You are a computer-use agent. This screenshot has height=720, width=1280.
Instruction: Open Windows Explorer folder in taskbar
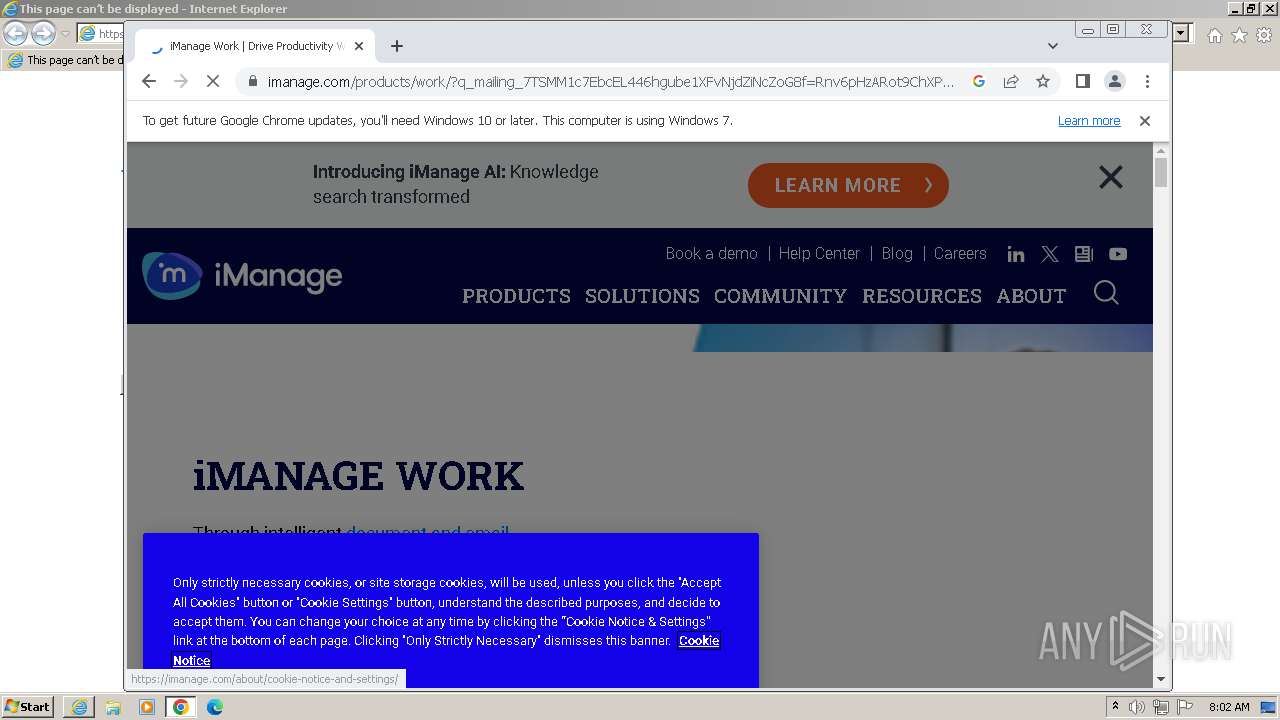coord(113,707)
